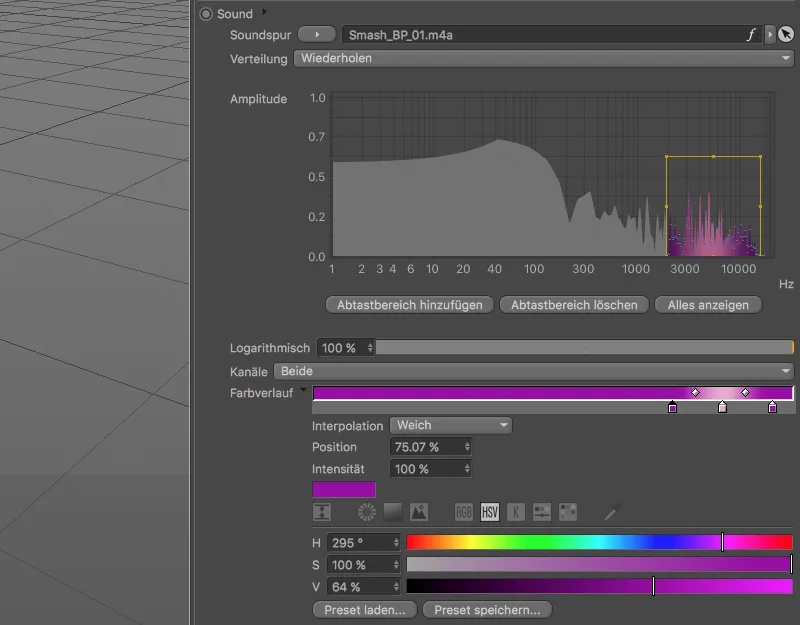This screenshot has width=800, height=625.
Task: Click the Abtastbereich hinzufügen button
Action: tap(410, 305)
